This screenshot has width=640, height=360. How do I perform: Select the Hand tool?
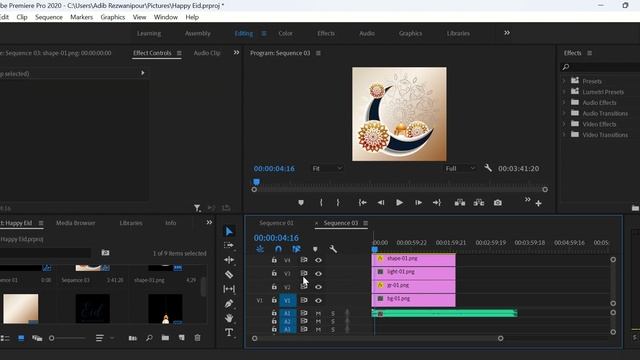[229, 318]
